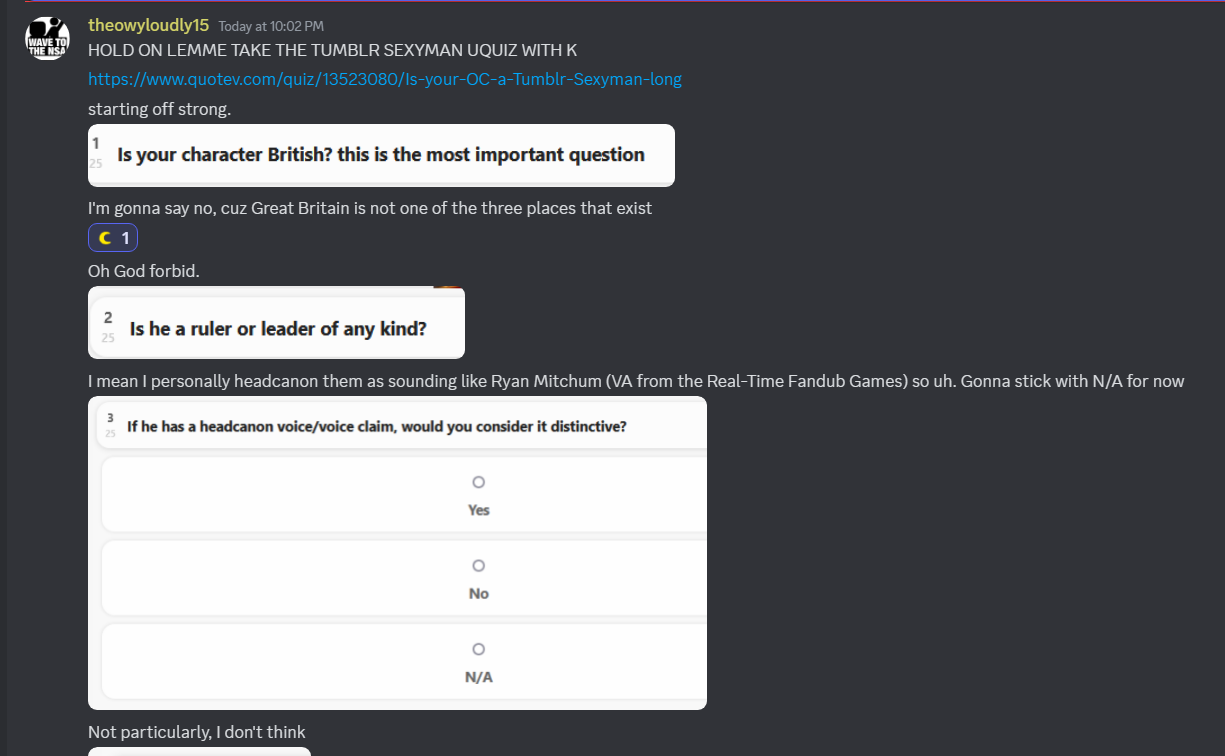Open the quotev.com Tumblr Sexyman quiz link
This screenshot has height=756, width=1225.
385,79
